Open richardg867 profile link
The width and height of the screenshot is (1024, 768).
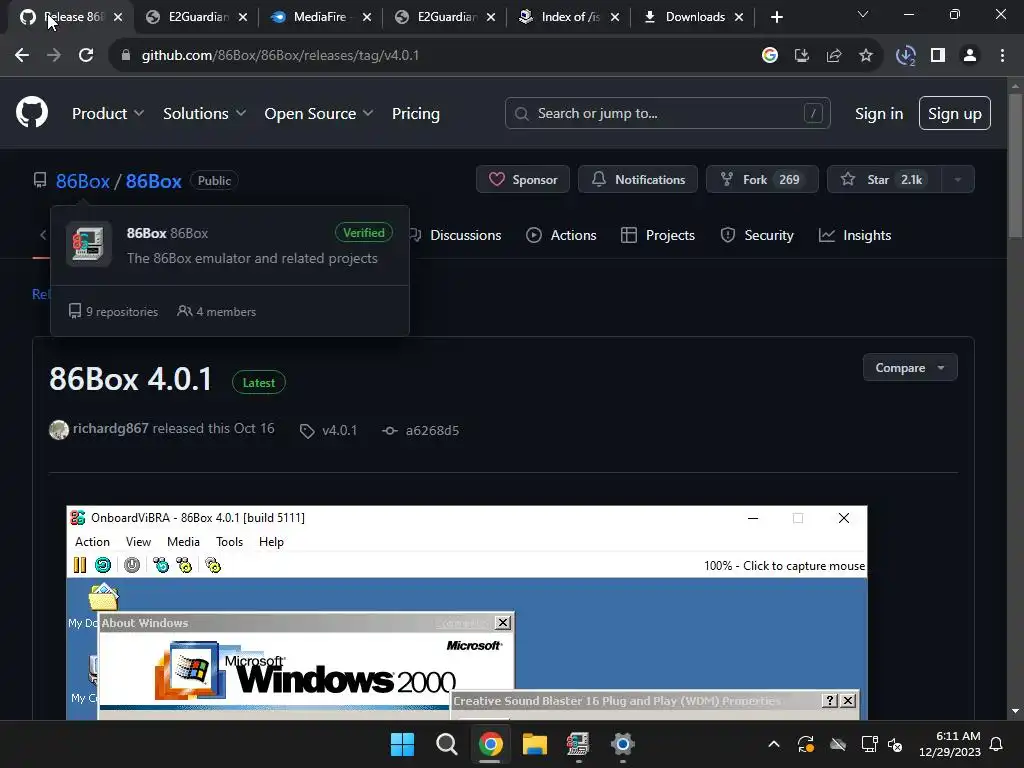pos(110,428)
